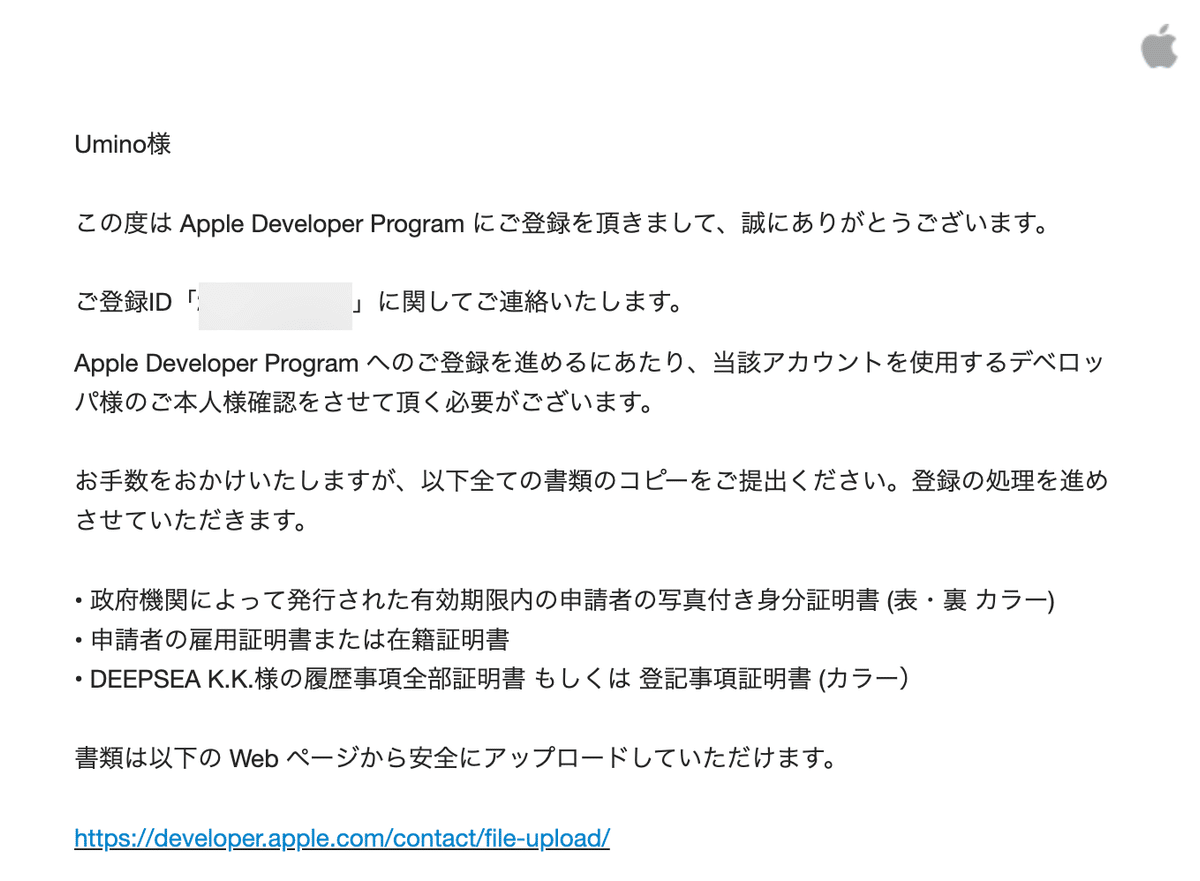The width and height of the screenshot is (1200, 881).
Task: Click the bullet starting "政府機関によって発行された"
Action: [565, 601]
